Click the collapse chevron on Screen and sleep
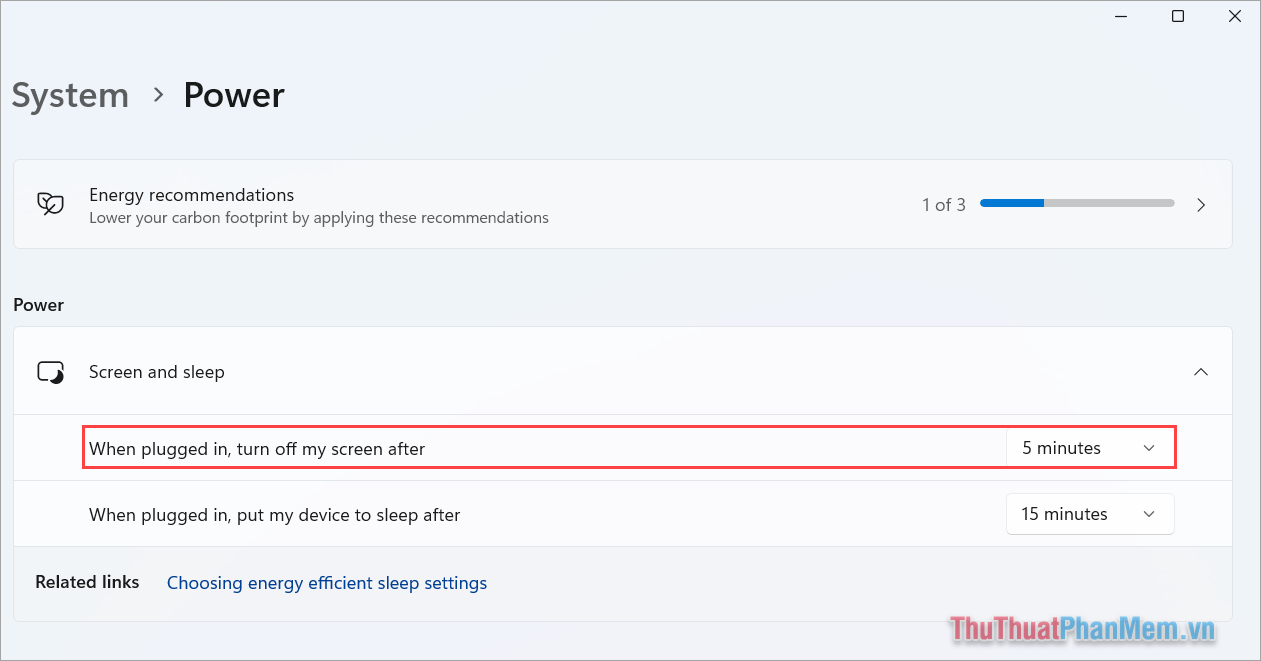 [x=1200, y=371]
